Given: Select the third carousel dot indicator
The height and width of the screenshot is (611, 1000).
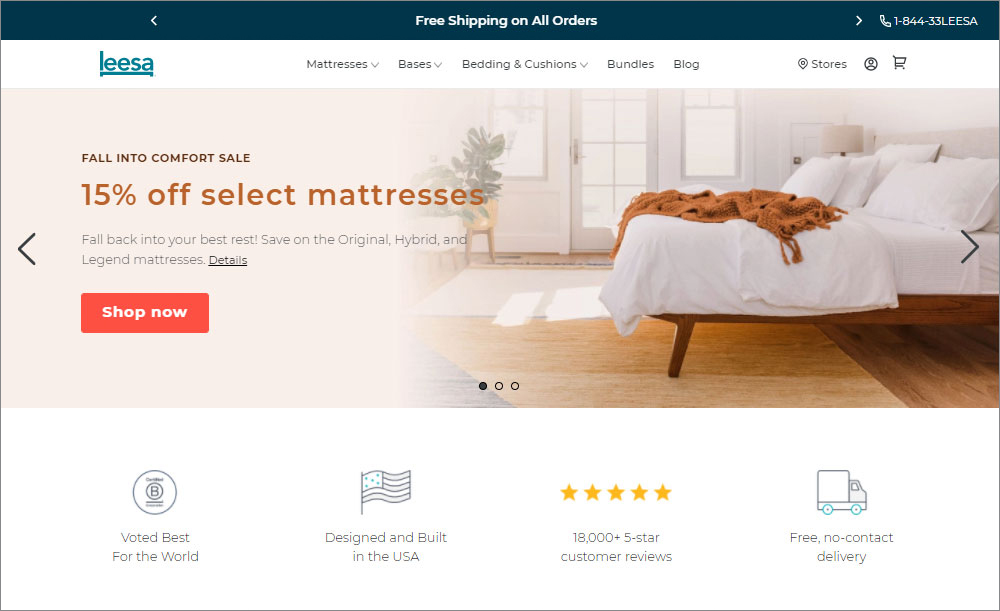Looking at the screenshot, I should tap(515, 386).
